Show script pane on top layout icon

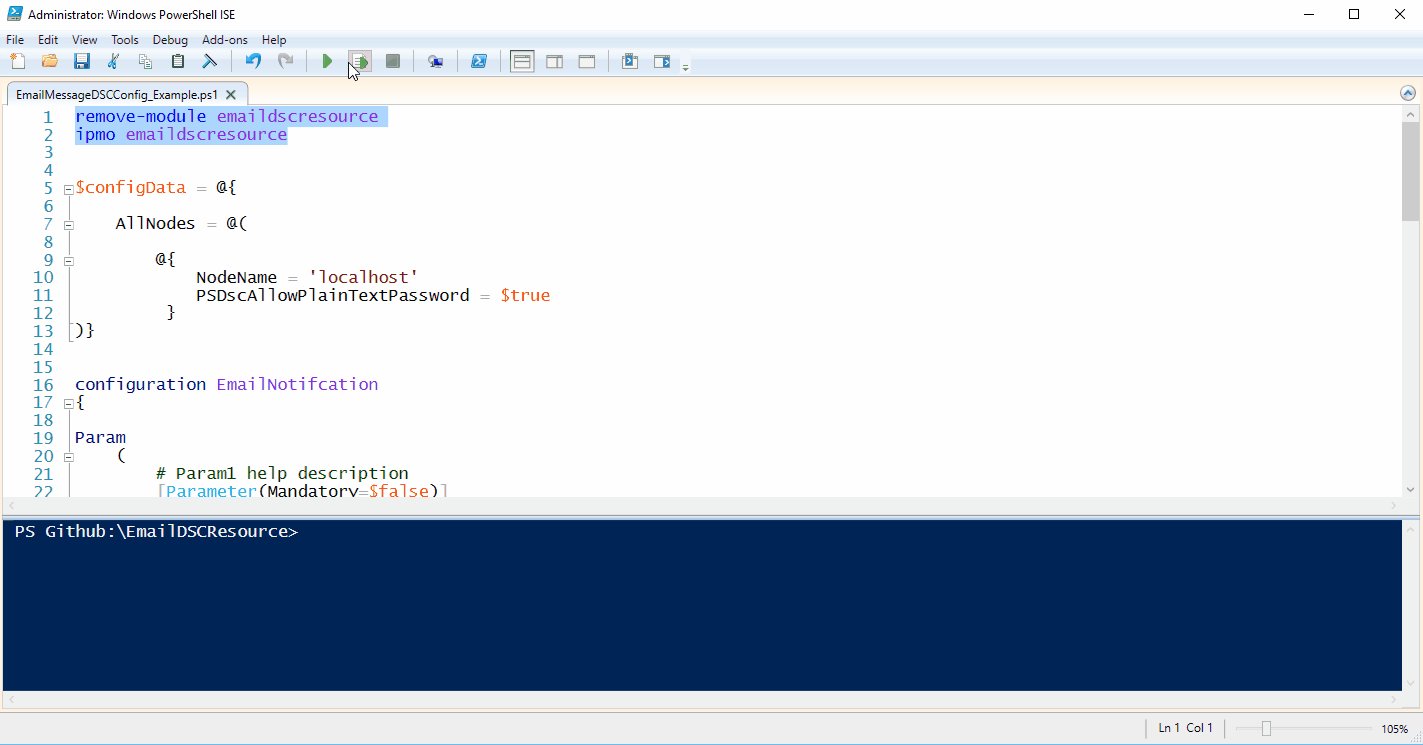522,62
